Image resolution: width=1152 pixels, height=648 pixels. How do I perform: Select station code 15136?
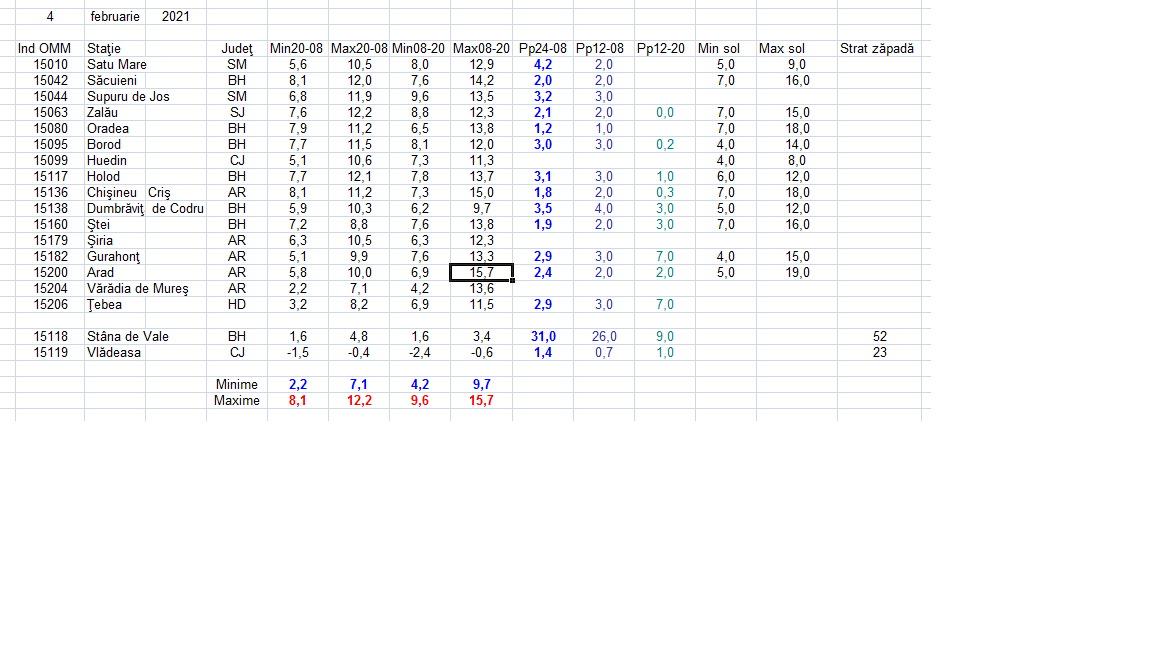point(49,193)
